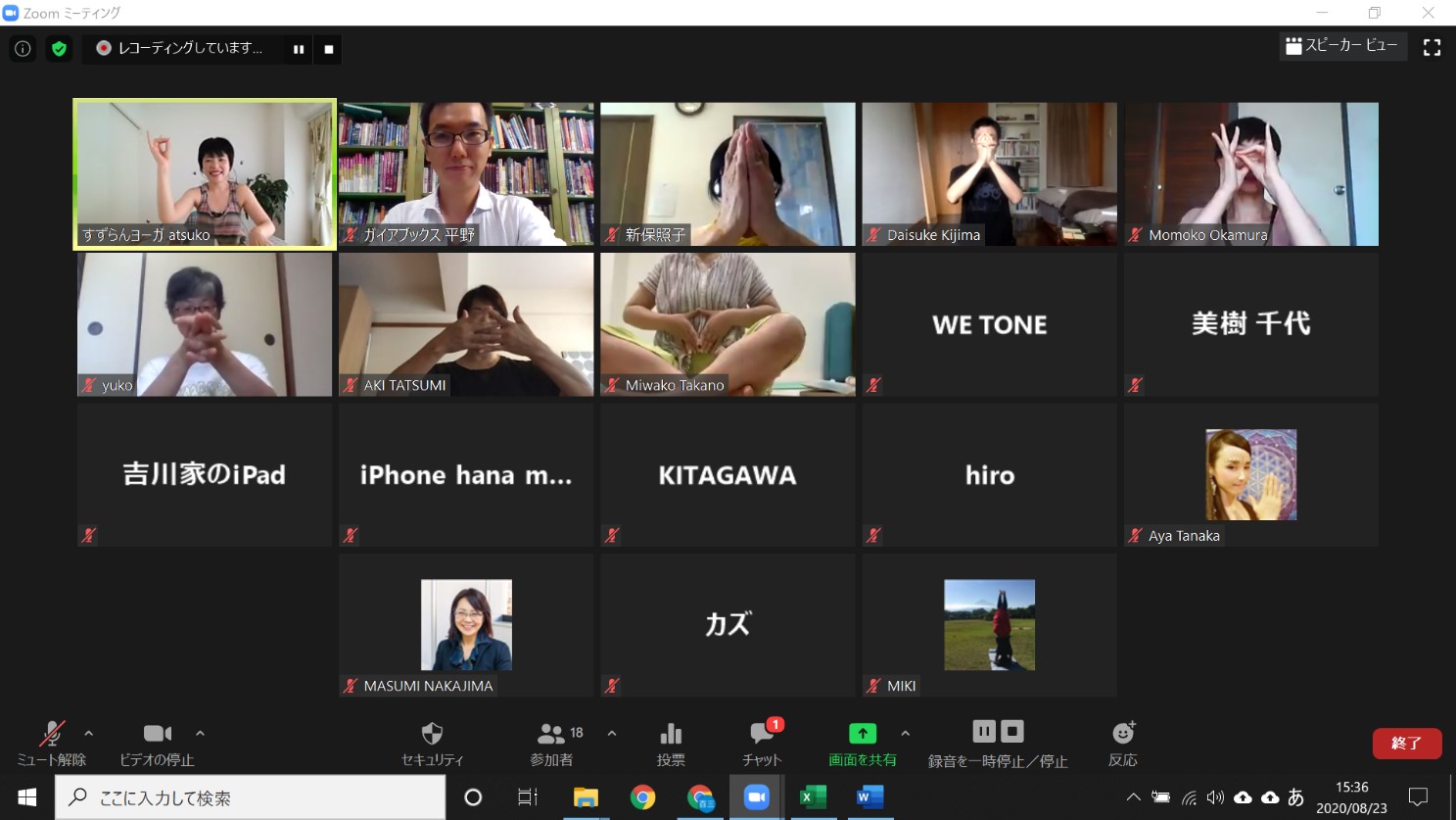Expand audio options arrow beside ミュート解除
The height and width of the screenshot is (820, 1456).
tap(89, 733)
